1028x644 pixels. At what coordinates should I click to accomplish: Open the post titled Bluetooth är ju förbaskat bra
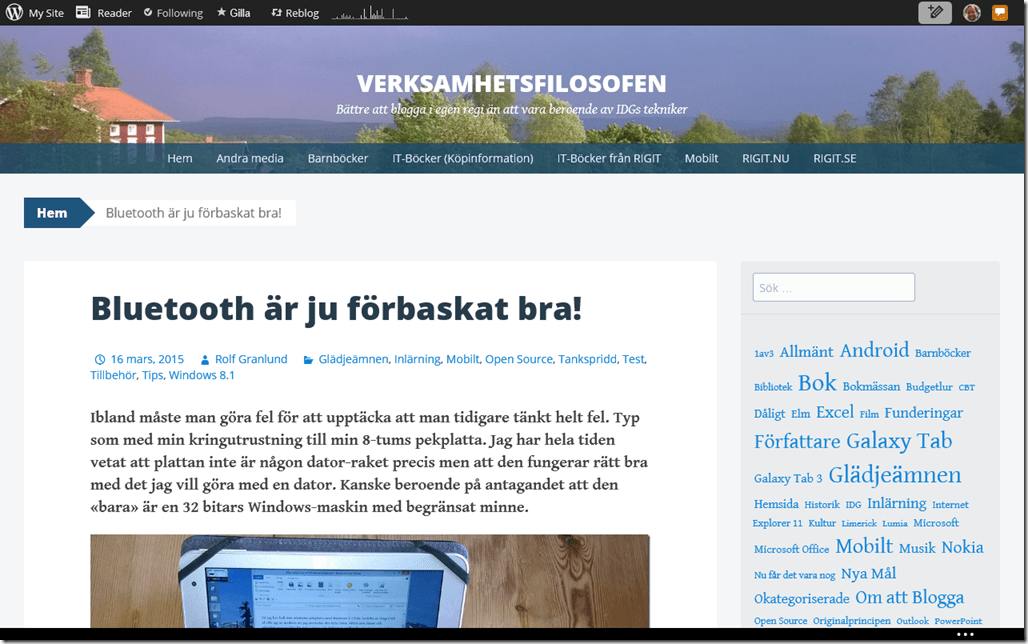(335, 308)
